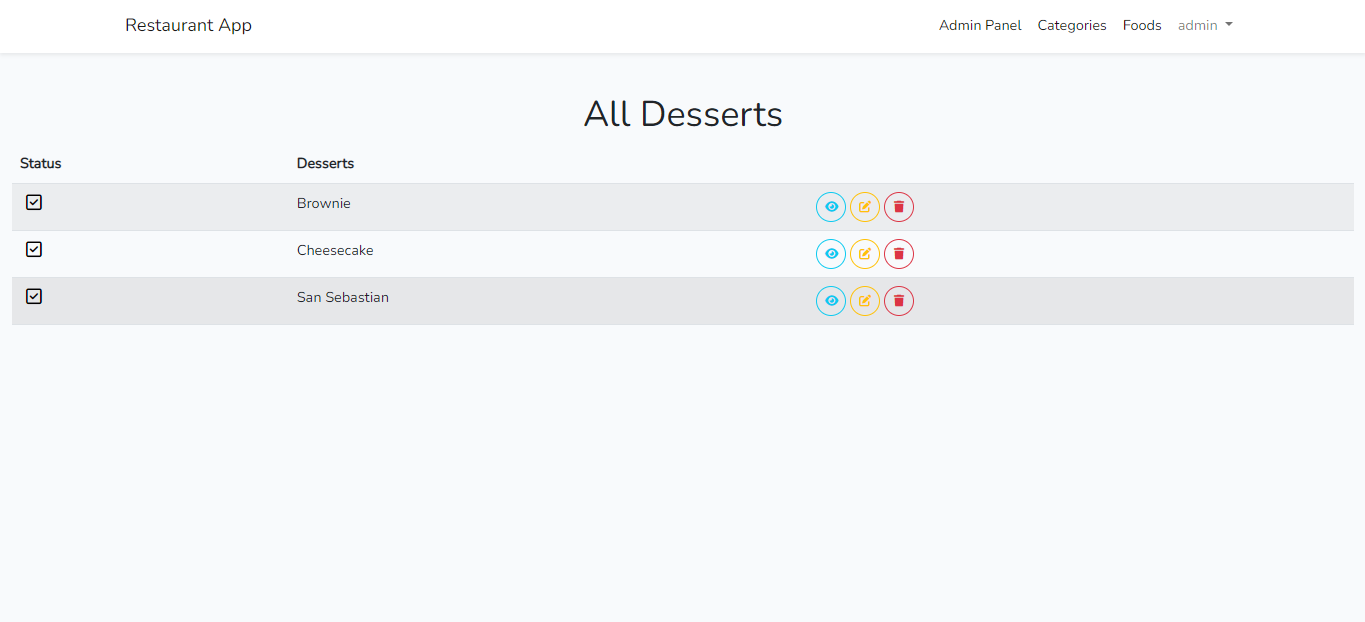Click the delete icon for Brownie

pyautogui.click(x=899, y=207)
